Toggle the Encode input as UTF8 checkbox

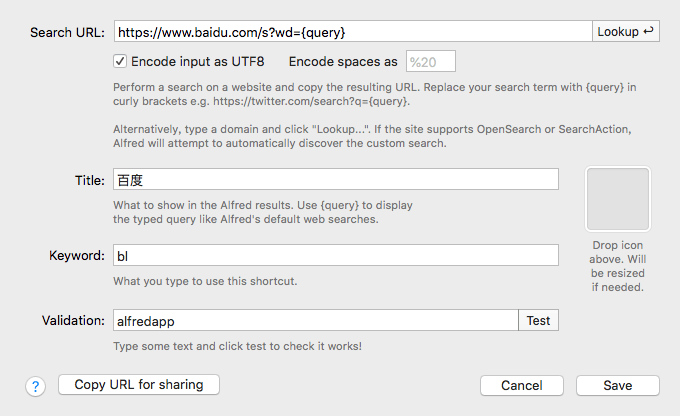(120, 61)
